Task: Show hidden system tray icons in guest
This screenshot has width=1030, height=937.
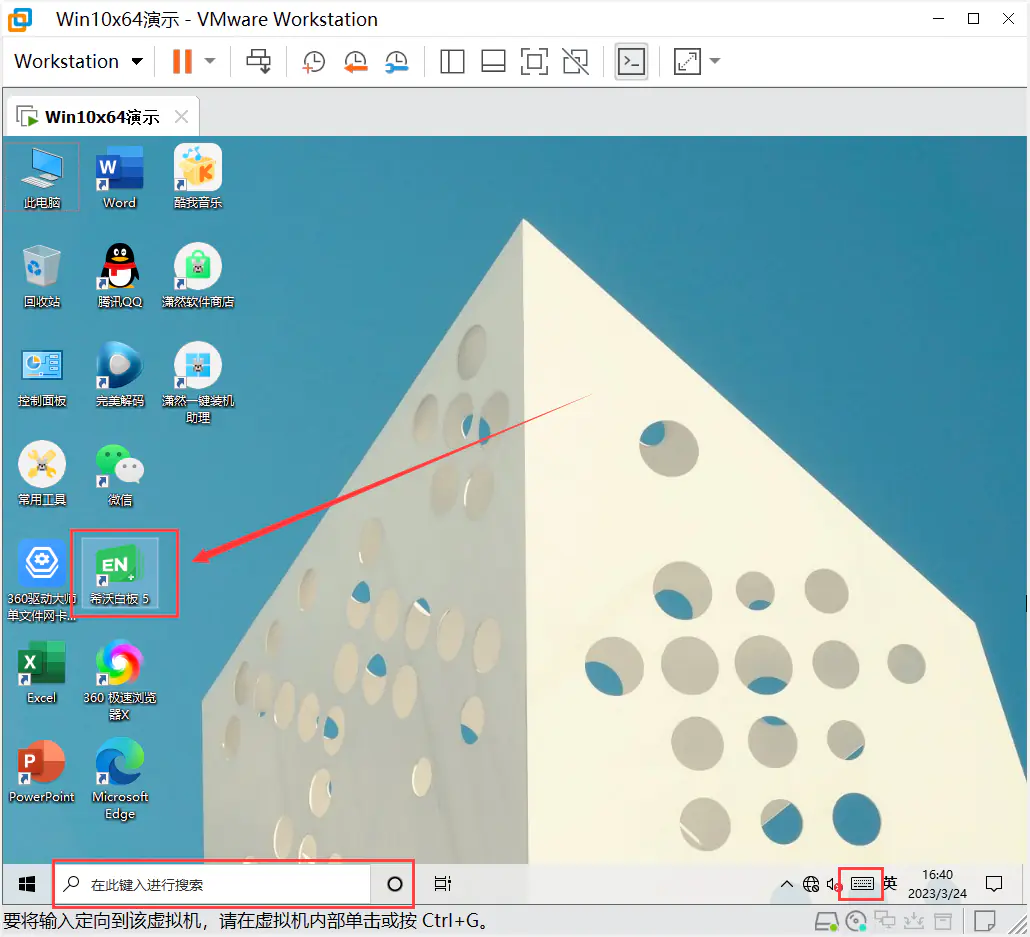Action: click(786, 884)
